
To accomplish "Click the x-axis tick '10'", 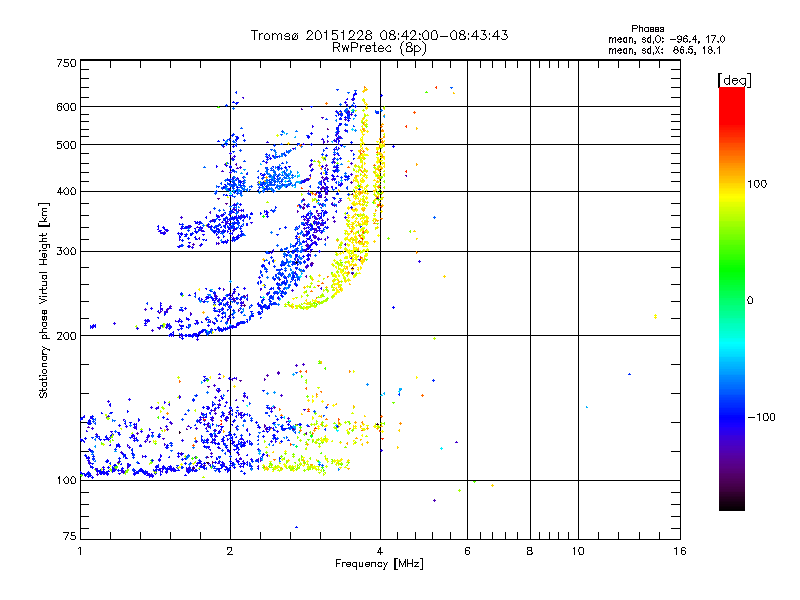I will point(578,551).
